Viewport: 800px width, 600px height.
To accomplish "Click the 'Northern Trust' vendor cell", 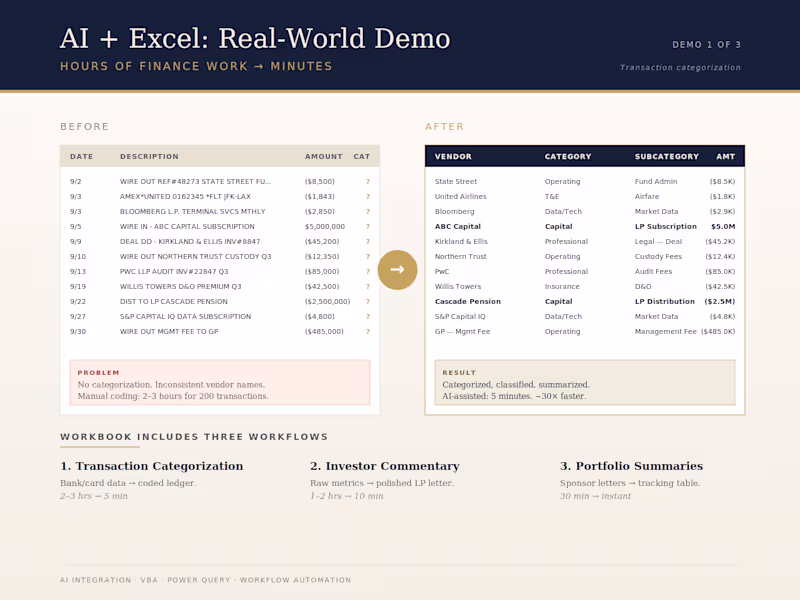I will (x=461, y=257).
